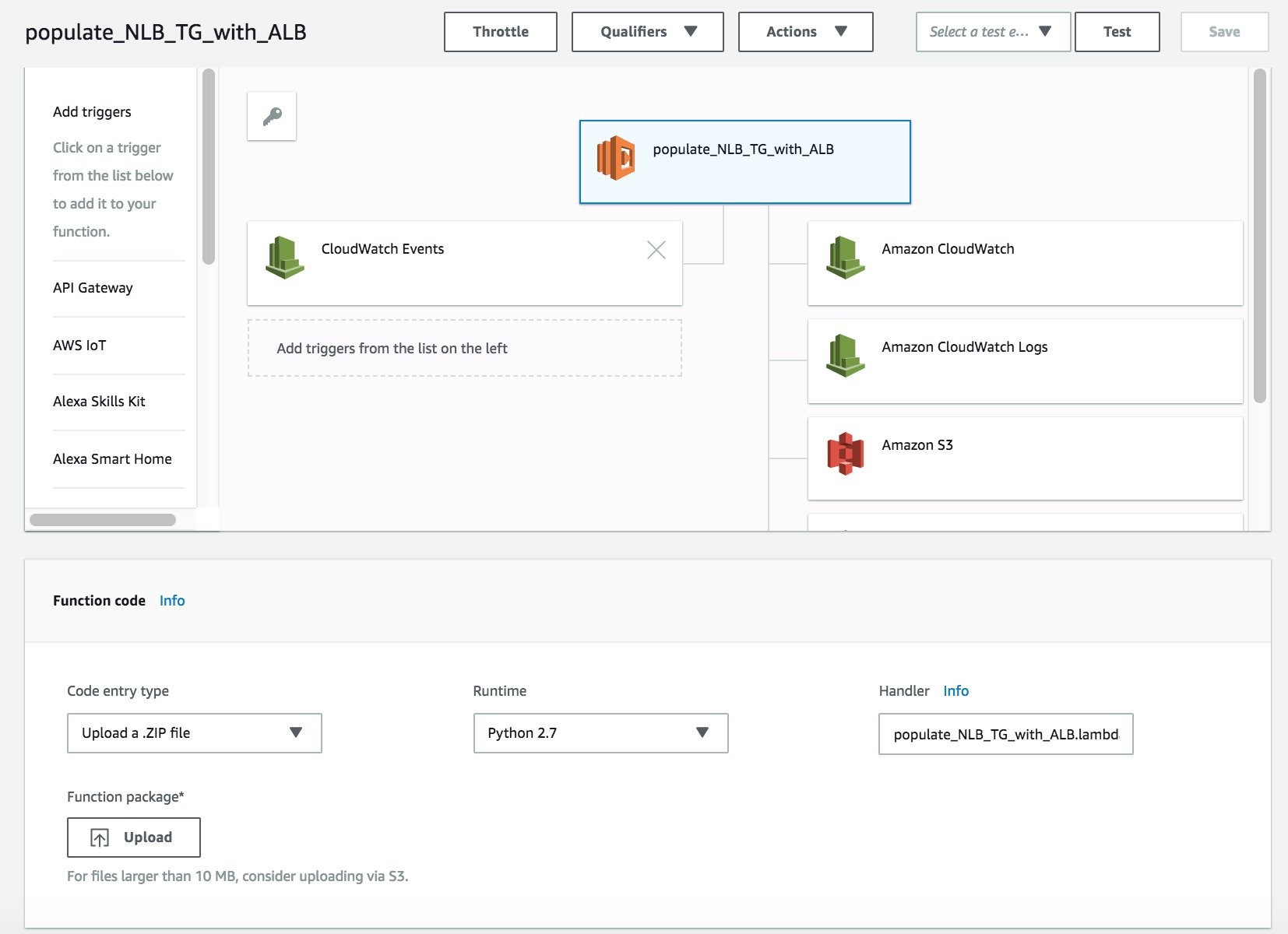Open the key permissions icon button
This screenshot has height=934, width=1288.
point(272,116)
